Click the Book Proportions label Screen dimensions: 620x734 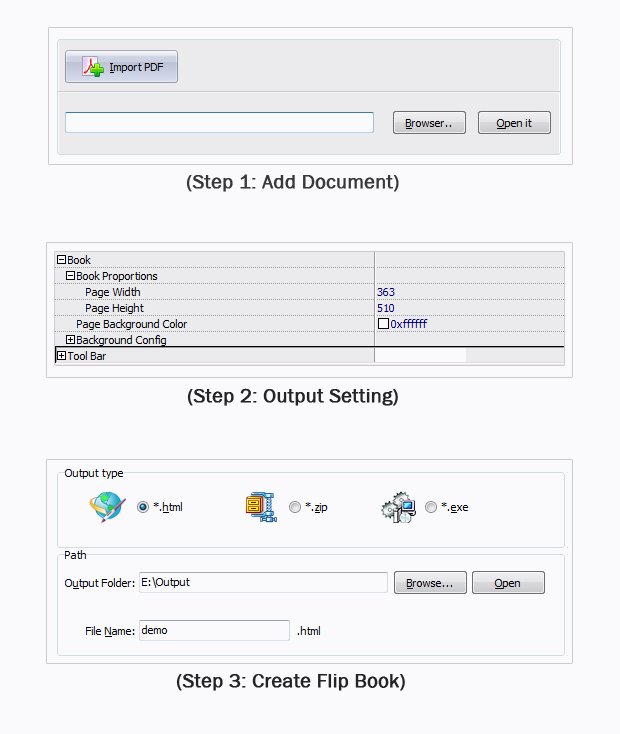click(x=117, y=276)
